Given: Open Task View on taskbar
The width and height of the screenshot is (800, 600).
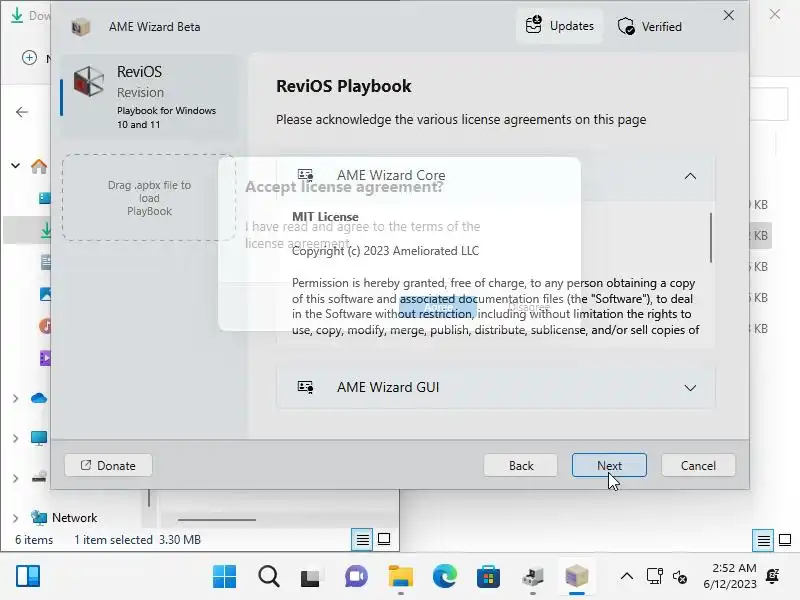Looking at the screenshot, I should [x=310, y=577].
